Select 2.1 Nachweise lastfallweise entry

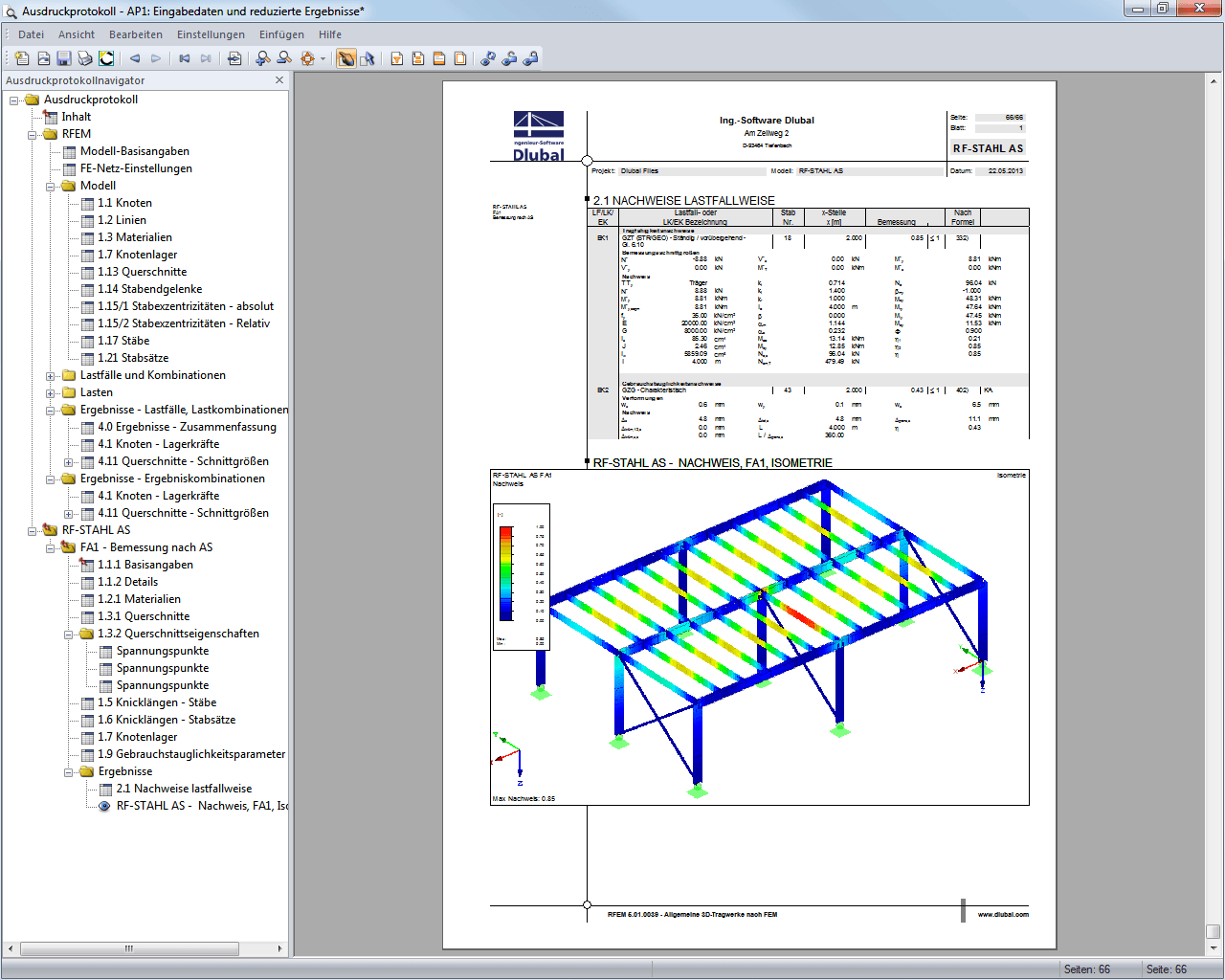184,789
